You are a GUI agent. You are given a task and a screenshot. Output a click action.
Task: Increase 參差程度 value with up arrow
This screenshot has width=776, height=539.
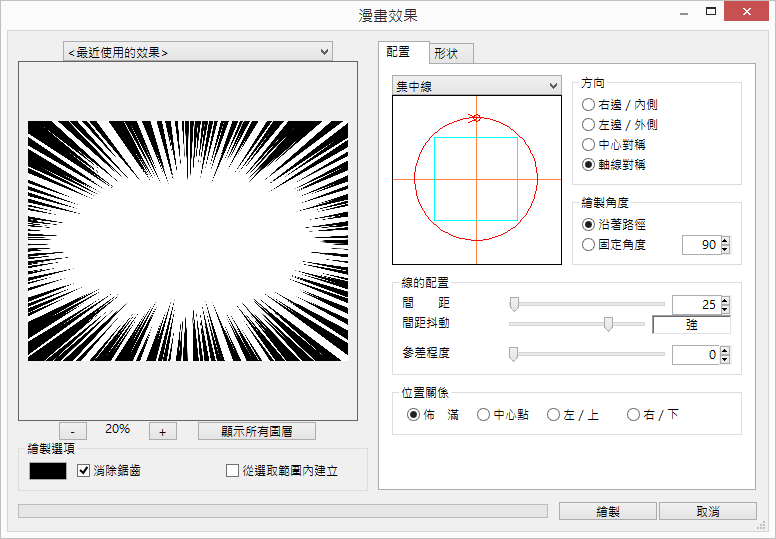coord(725,350)
